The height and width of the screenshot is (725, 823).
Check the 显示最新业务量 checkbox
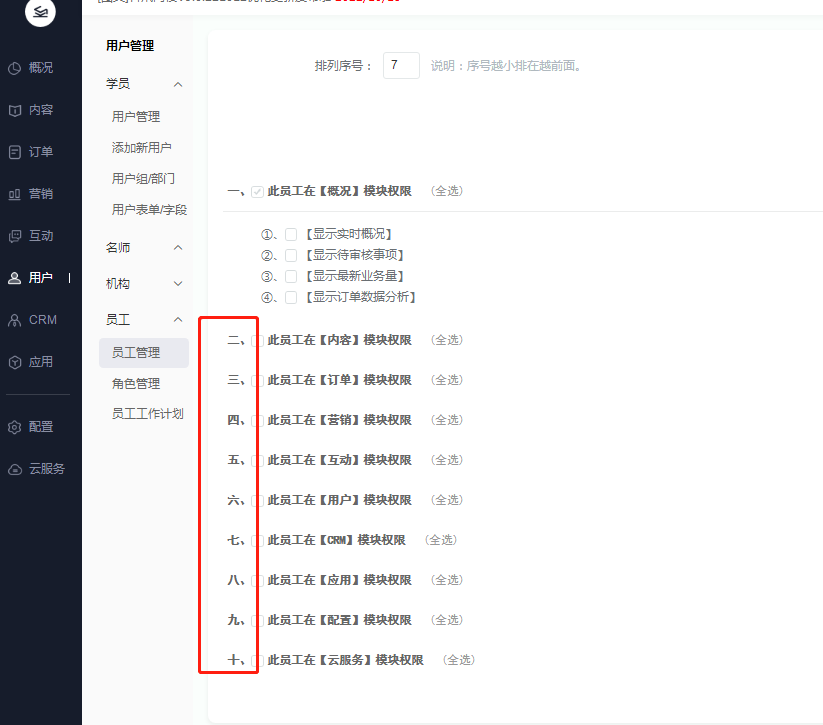click(x=291, y=277)
